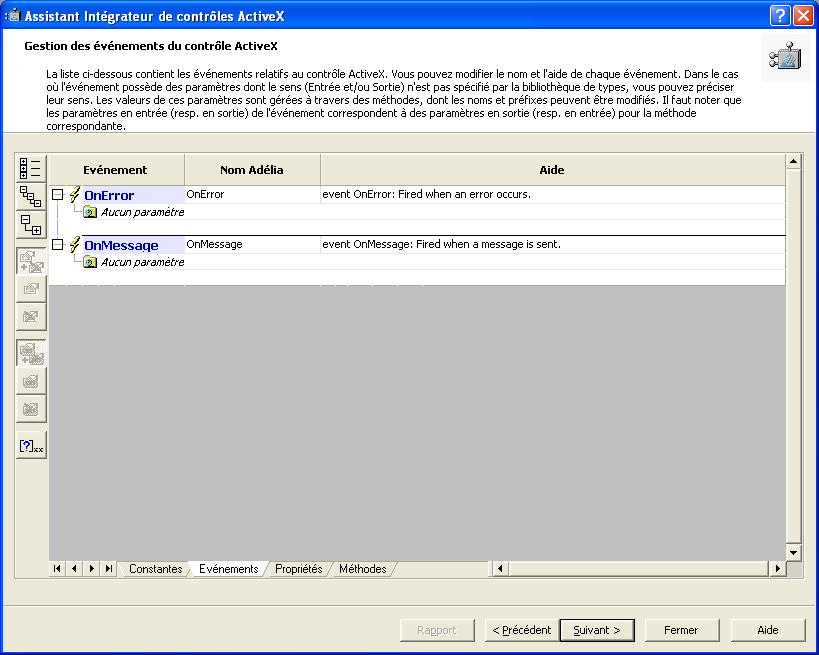Click the Fermer button
Screen dimensions: 819x655
point(680,630)
